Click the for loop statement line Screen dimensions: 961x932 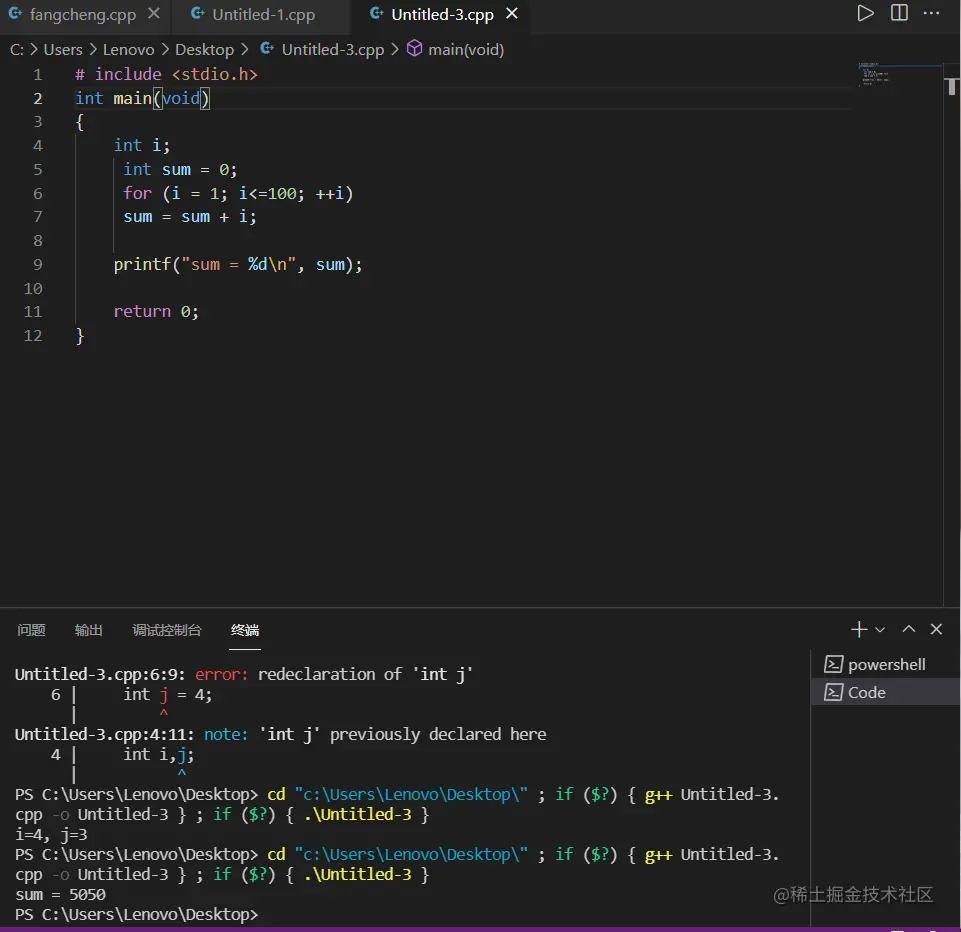tap(238, 194)
